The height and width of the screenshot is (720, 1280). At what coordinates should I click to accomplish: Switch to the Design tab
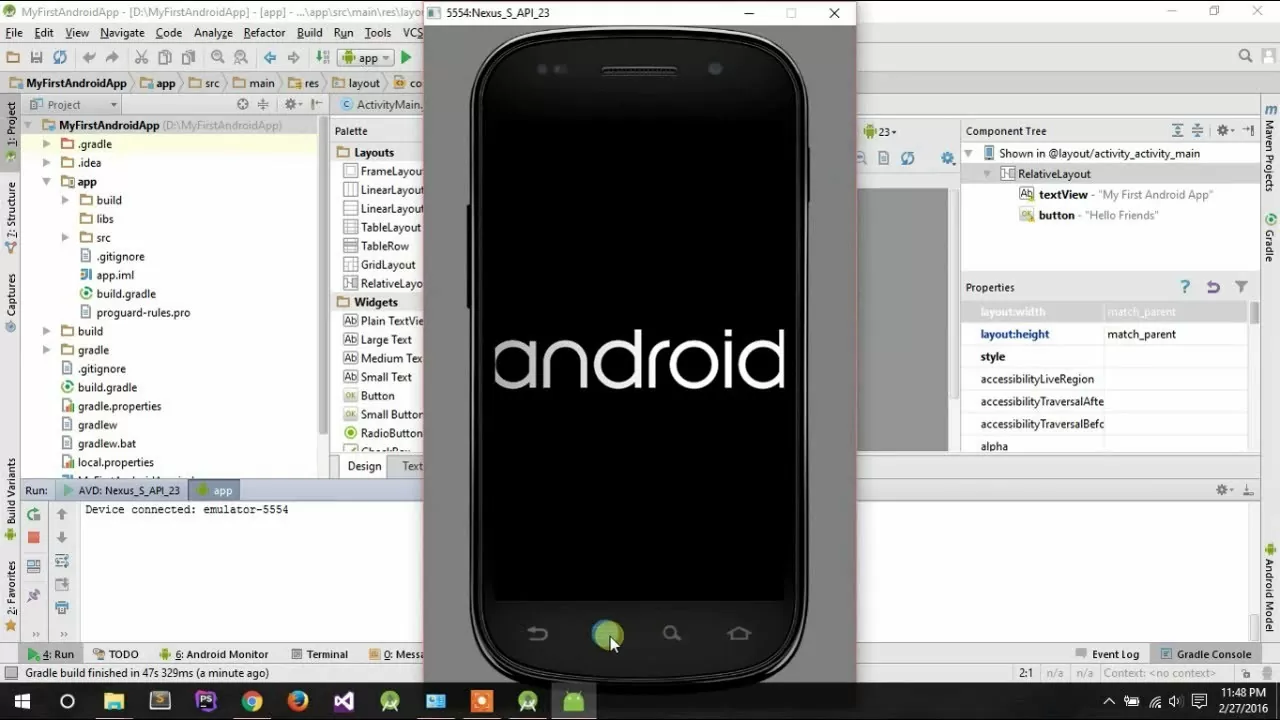click(364, 466)
